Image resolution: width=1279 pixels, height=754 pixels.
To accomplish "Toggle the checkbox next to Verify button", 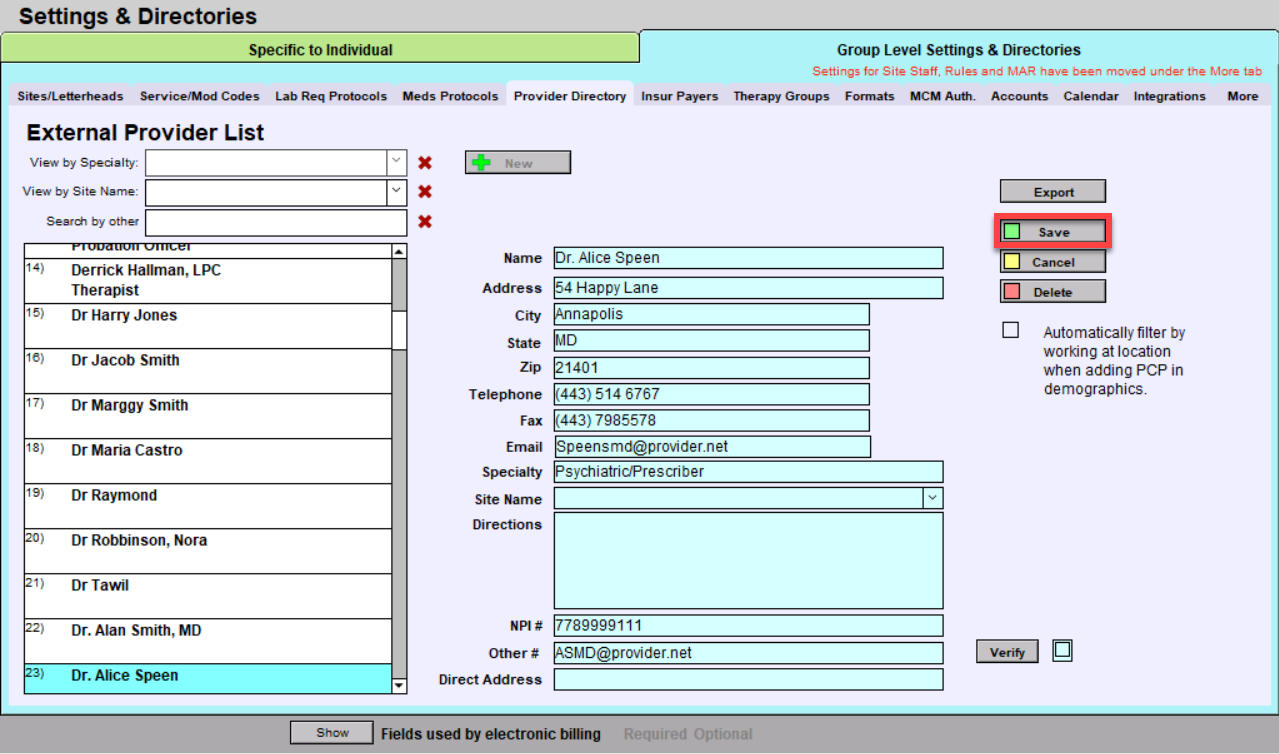I will click(x=1062, y=651).
